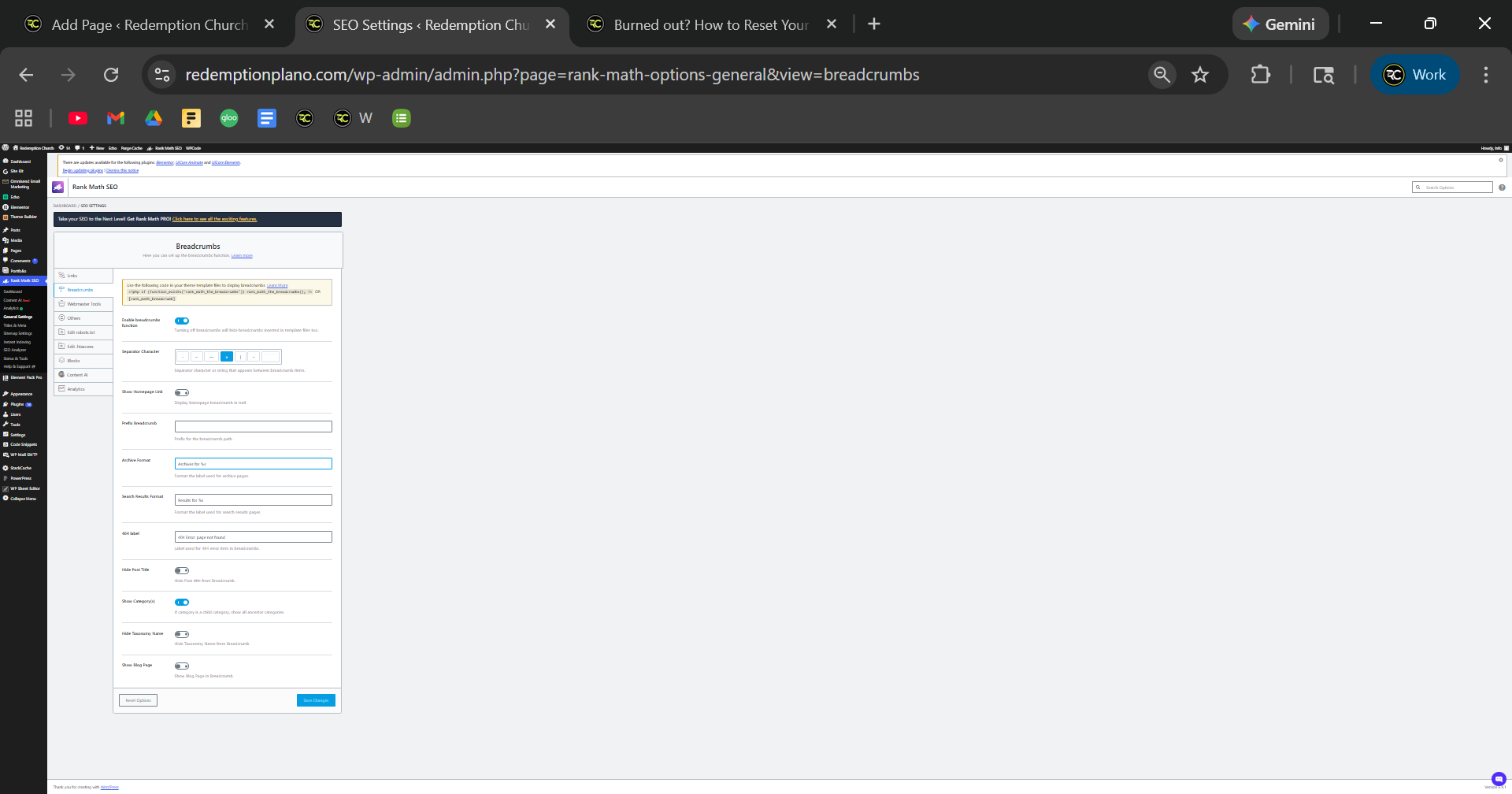Switch to the Add Page browser tab
Image resolution: width=1512 pixels, height=794 pixels.
(x=150, y=24)
